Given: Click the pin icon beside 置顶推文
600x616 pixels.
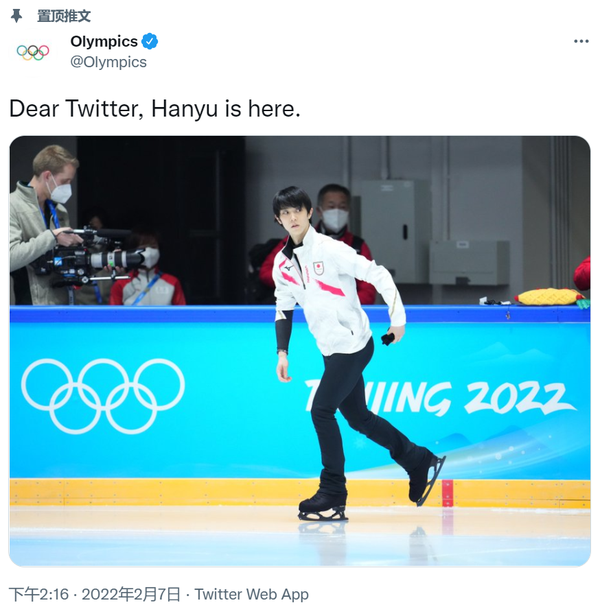Looking at the screenshot, I should click(17, 15).
